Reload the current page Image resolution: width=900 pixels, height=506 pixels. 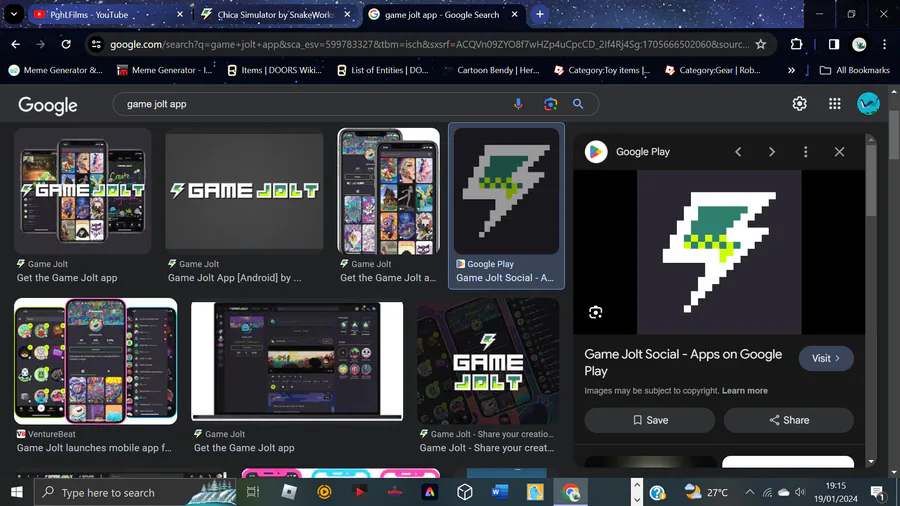66,44
